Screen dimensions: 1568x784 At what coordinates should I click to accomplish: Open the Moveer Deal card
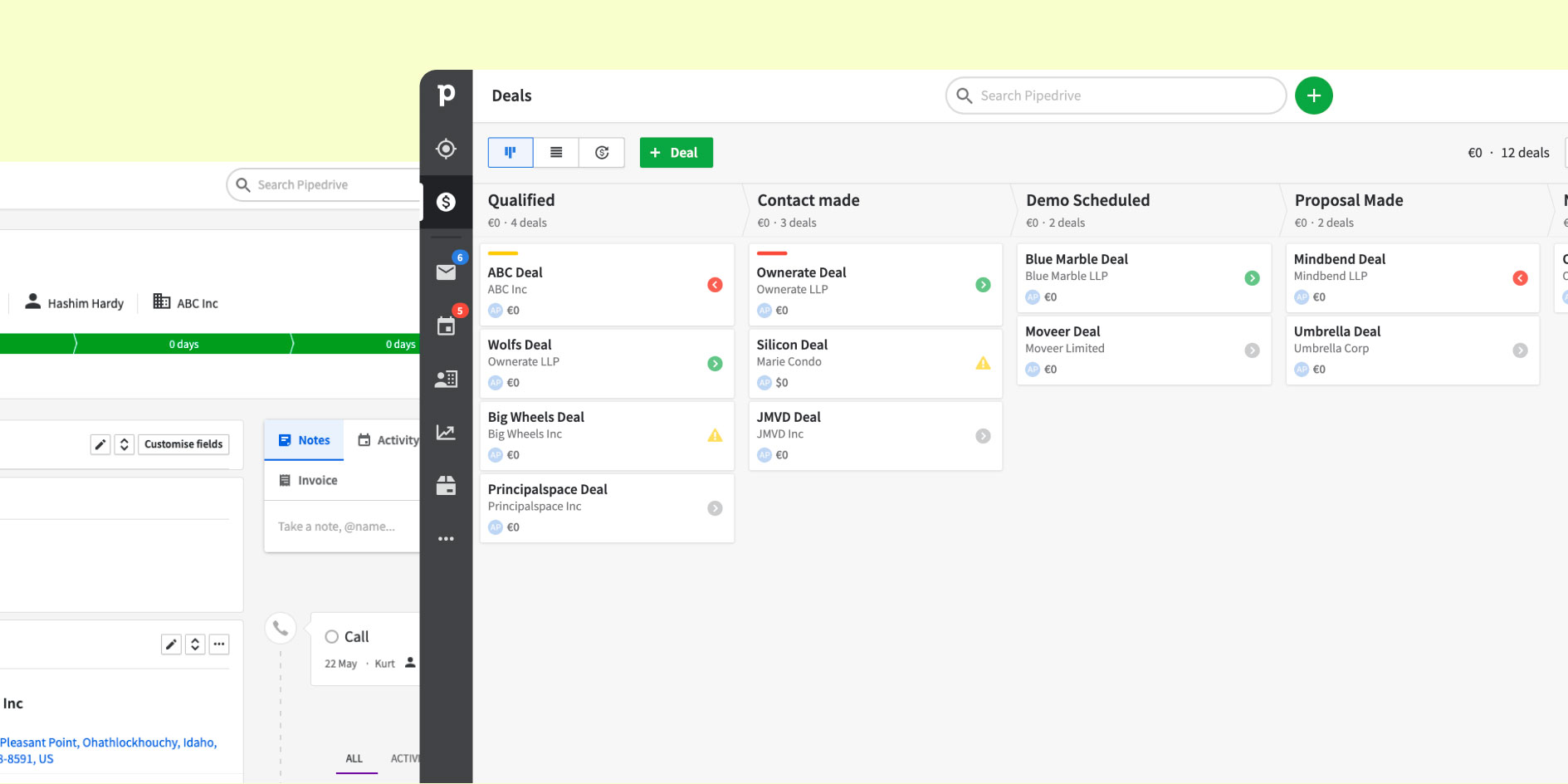point(1144,350)
